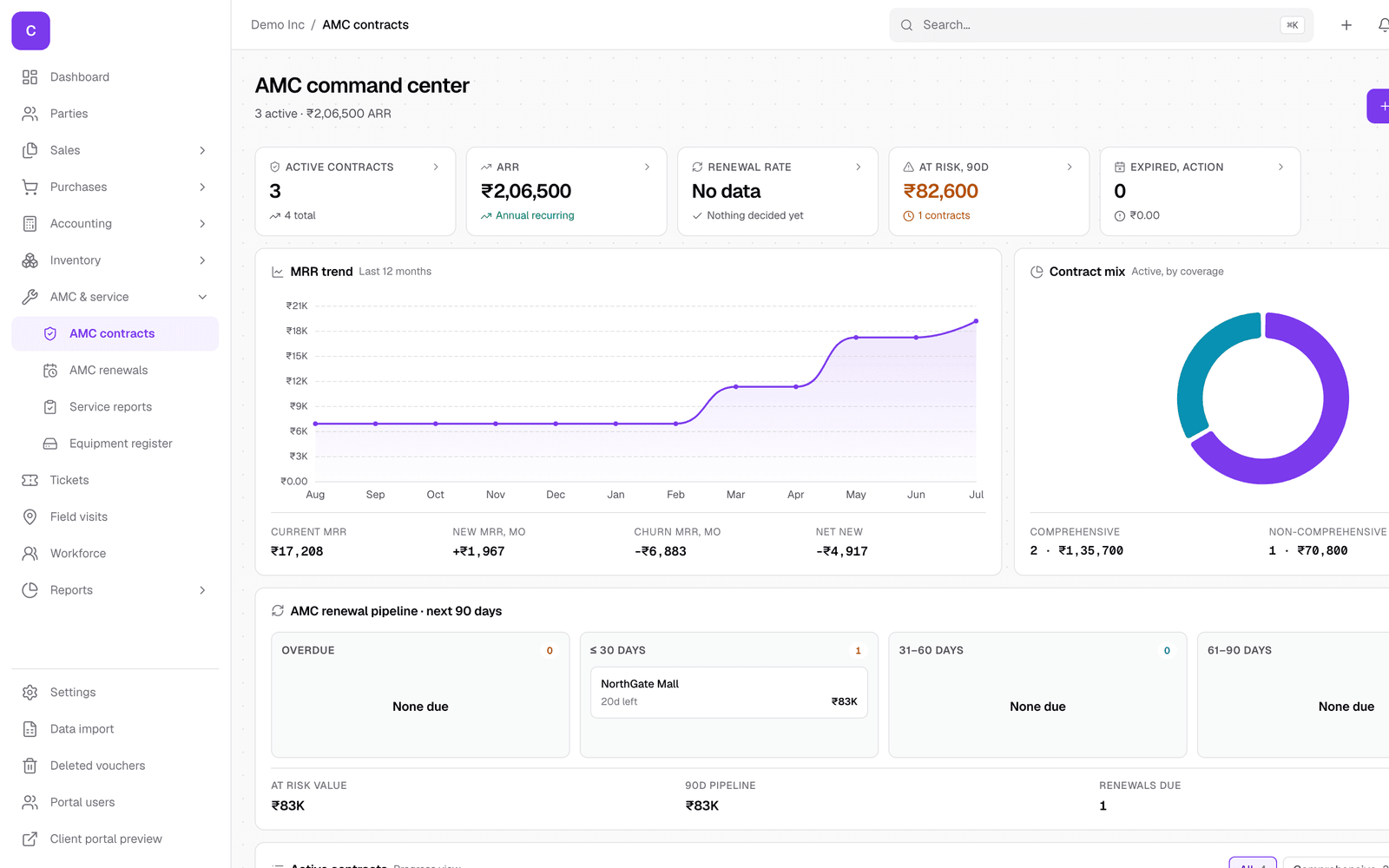This screenshot has width=1389, height=868.
Task: Click the MRR trend chart icon
Action: click(278, 272)
